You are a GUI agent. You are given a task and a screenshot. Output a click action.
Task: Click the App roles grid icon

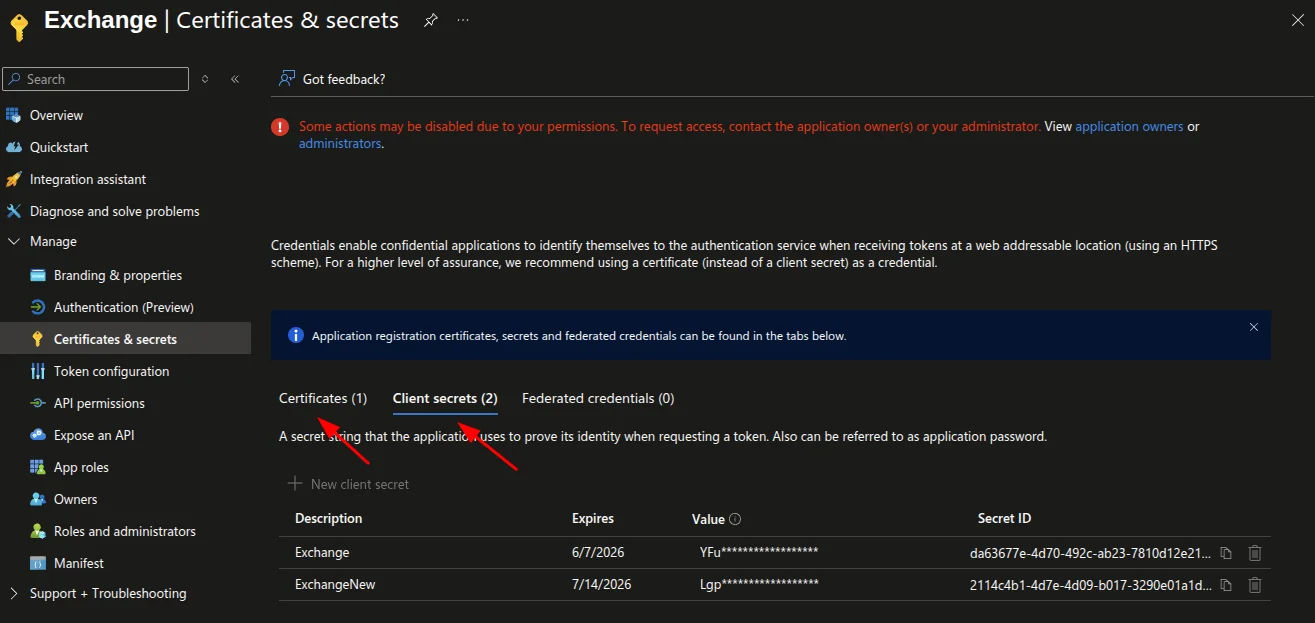[x=38, y=467]
